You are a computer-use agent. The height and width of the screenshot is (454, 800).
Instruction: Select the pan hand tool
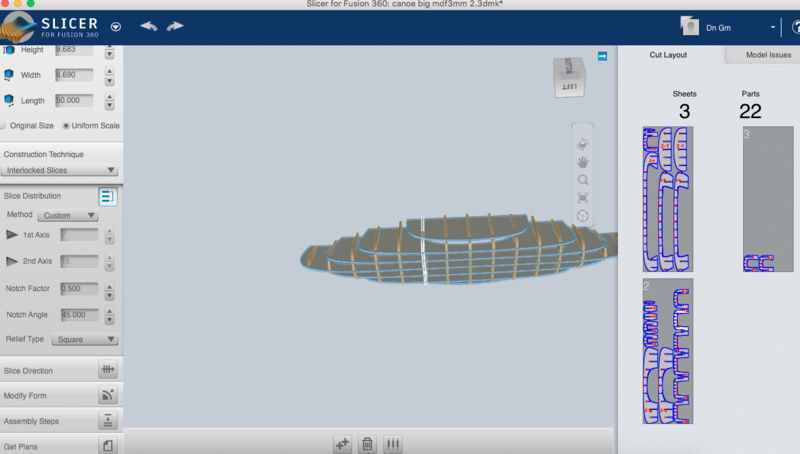(x=583, y=162)
